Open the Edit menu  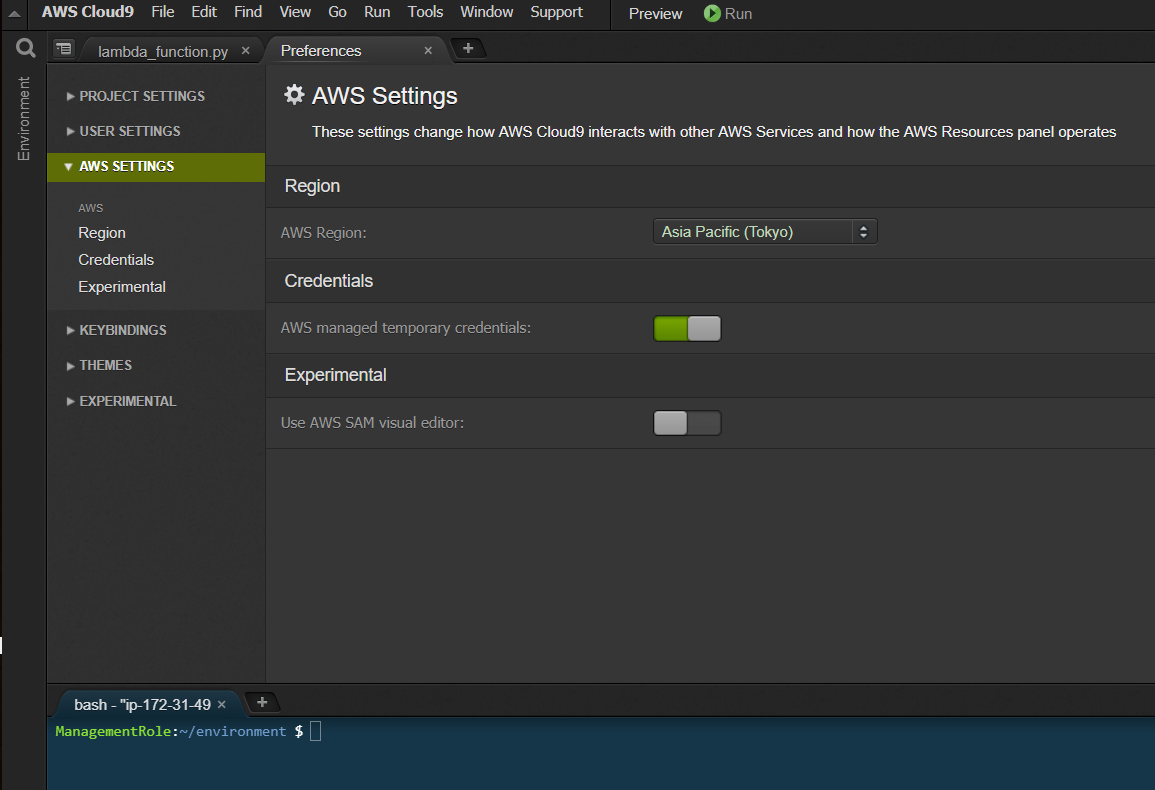[204, 12]
